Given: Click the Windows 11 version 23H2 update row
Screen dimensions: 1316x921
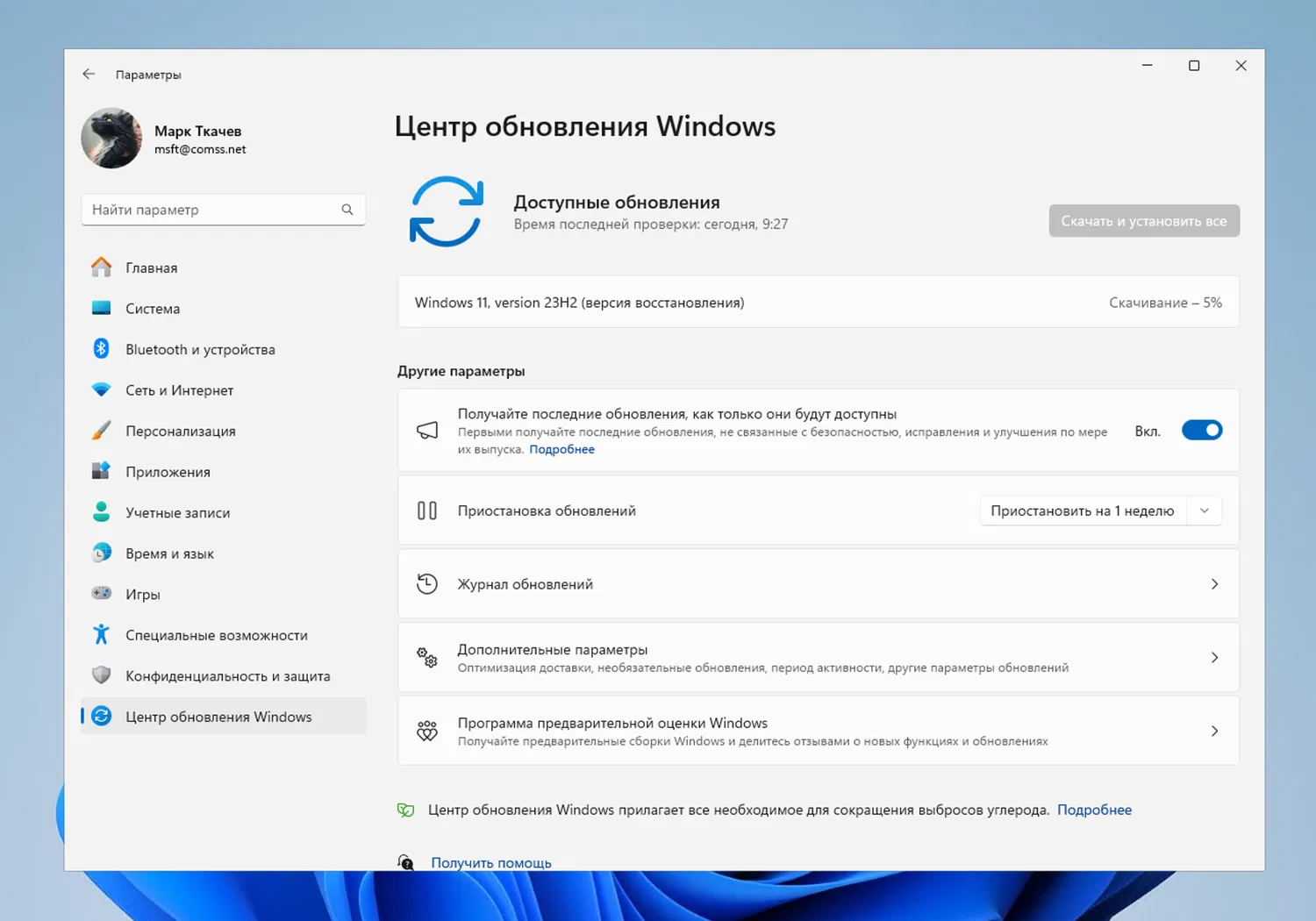Looking at the screenshot, I should [x=819, y=303].
